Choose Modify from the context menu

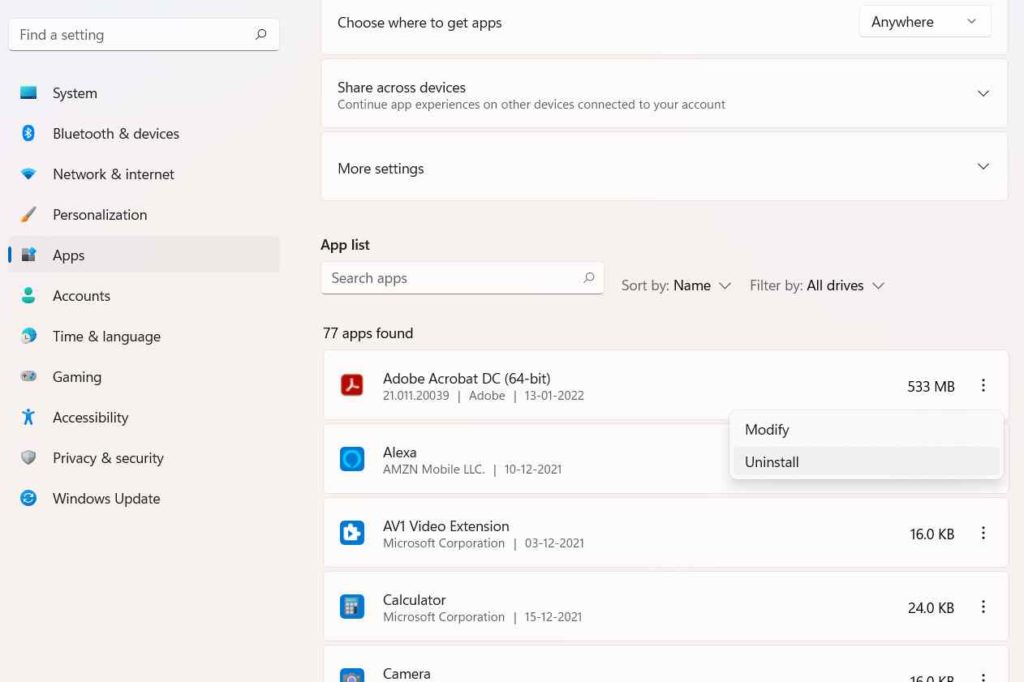pos(866,430)
